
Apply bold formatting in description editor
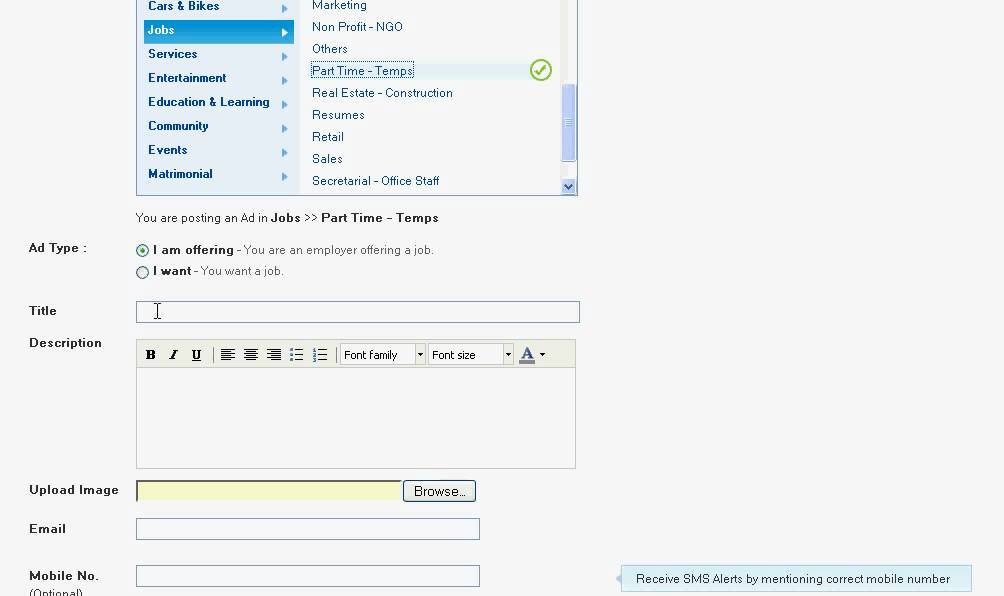point(150,355)
